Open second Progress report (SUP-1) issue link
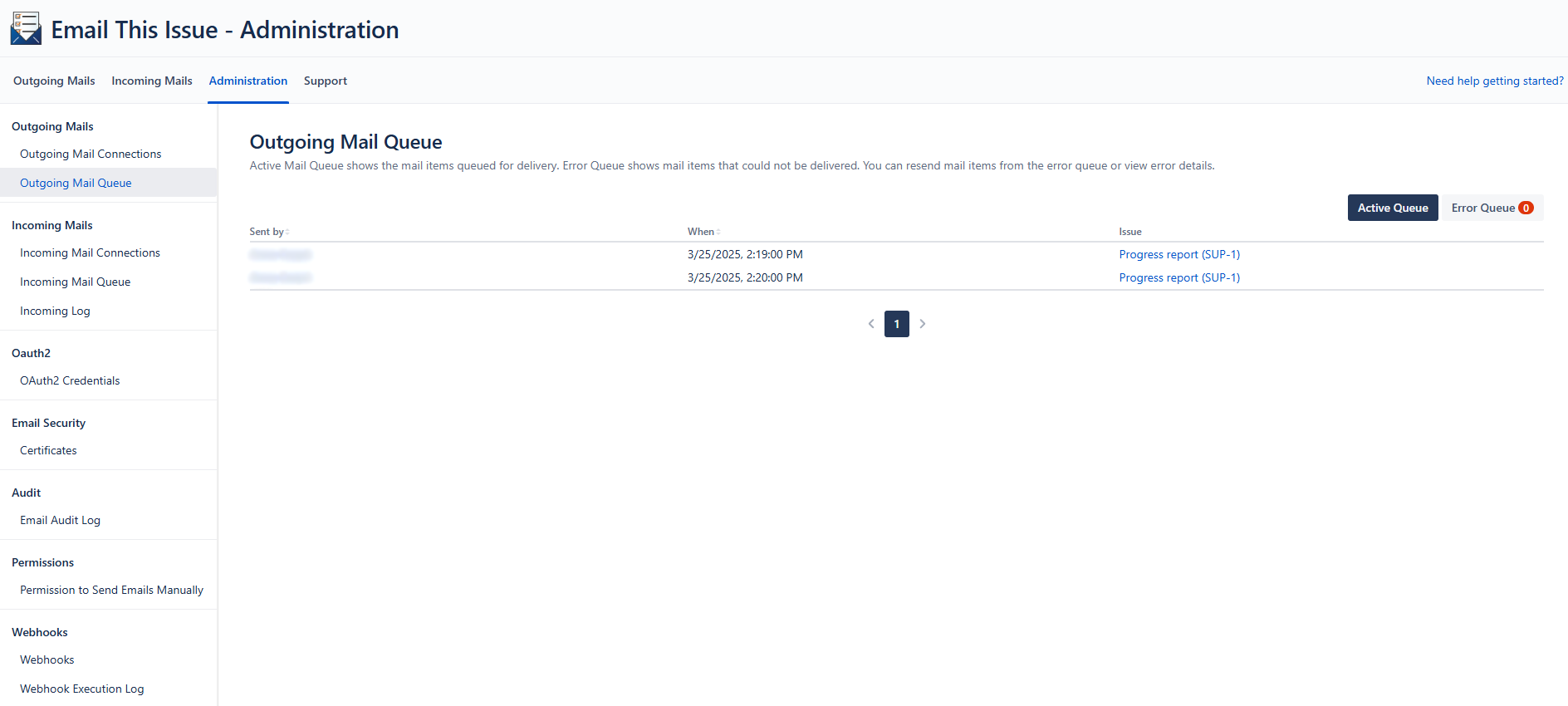Viewport: 1568px width, 706px height. (1178, 278)
